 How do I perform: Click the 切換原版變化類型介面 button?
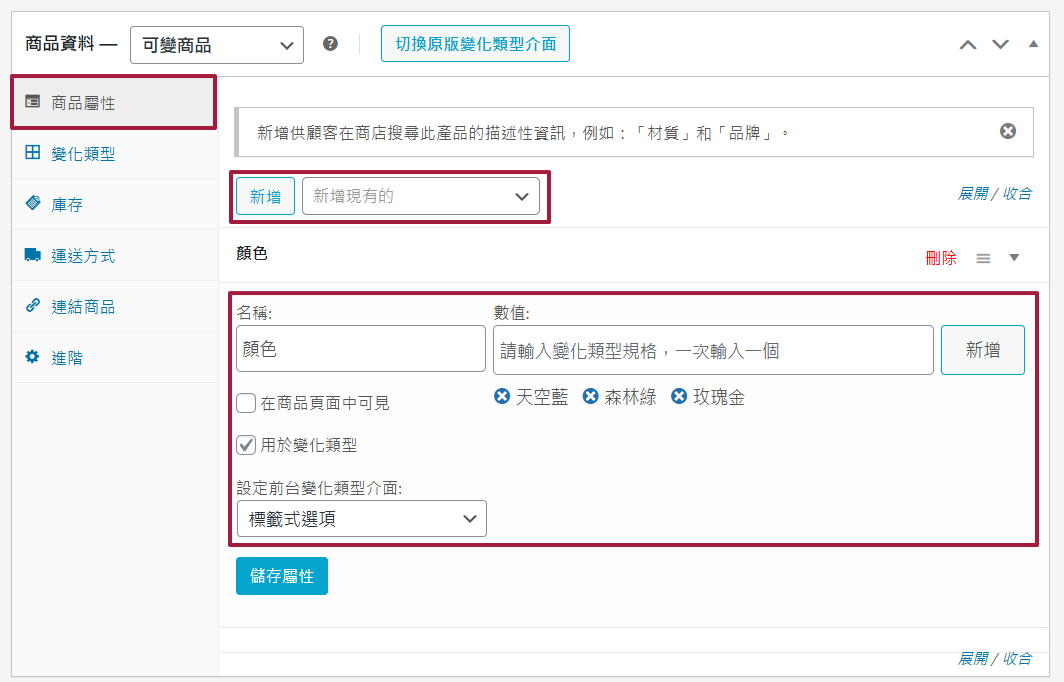[475, 44]
